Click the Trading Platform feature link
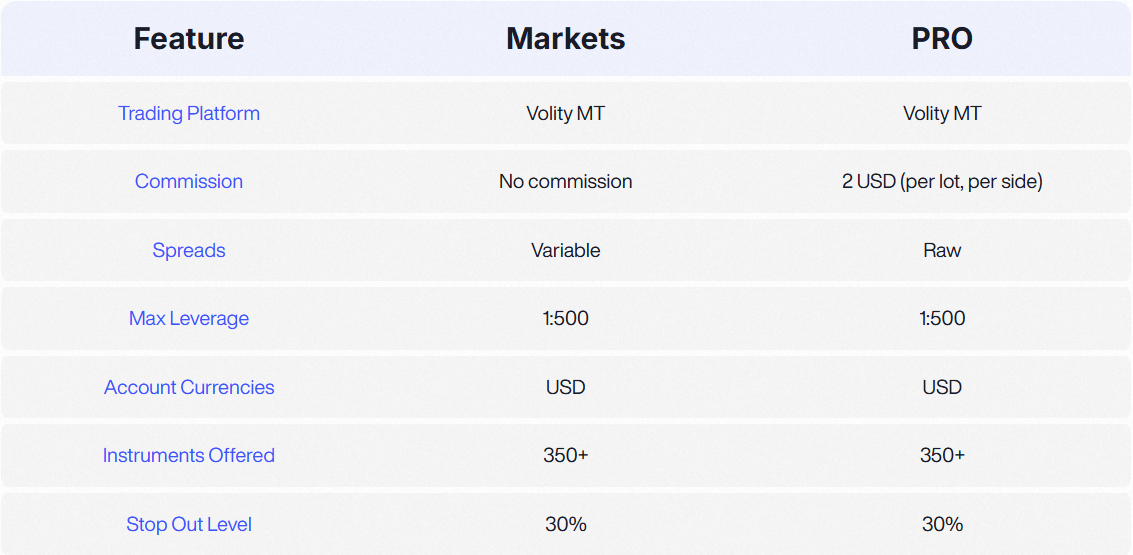 coord(189,113)
